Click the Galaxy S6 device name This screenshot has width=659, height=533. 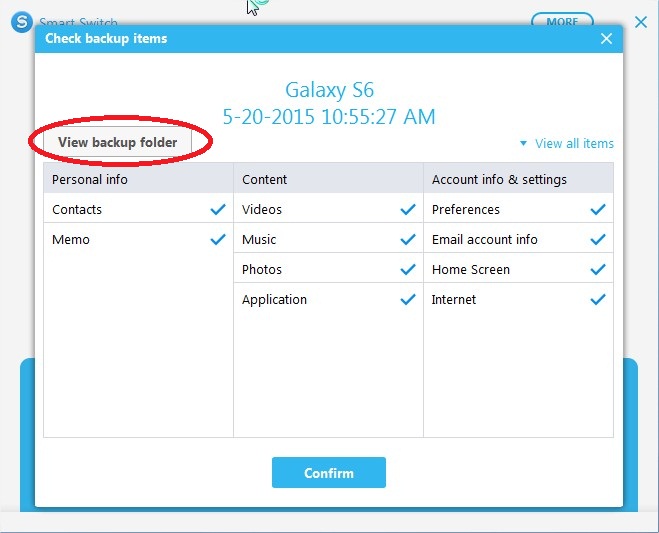[x=330, y=90]
